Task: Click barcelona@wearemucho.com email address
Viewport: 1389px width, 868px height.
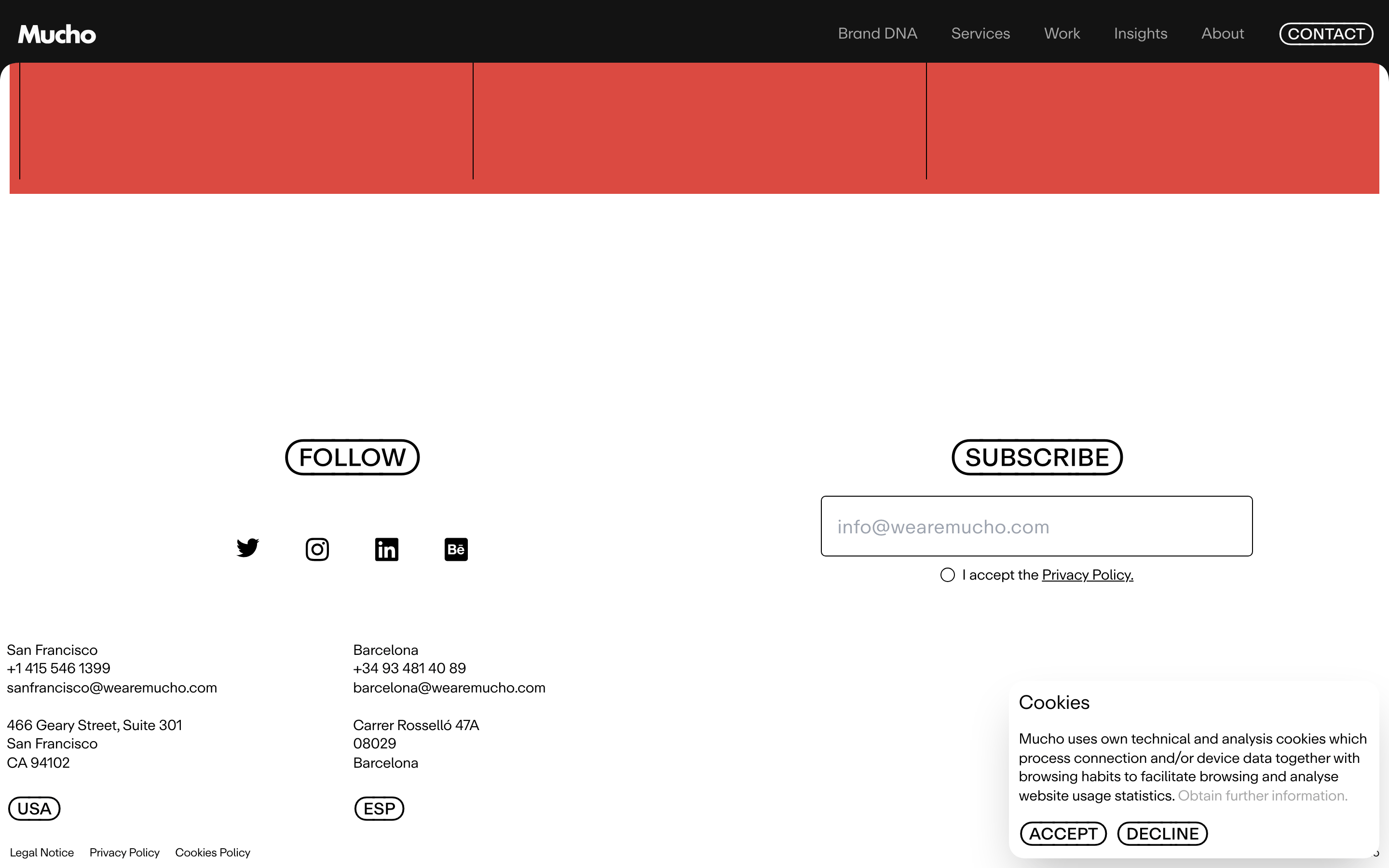Action: (449, 688)
